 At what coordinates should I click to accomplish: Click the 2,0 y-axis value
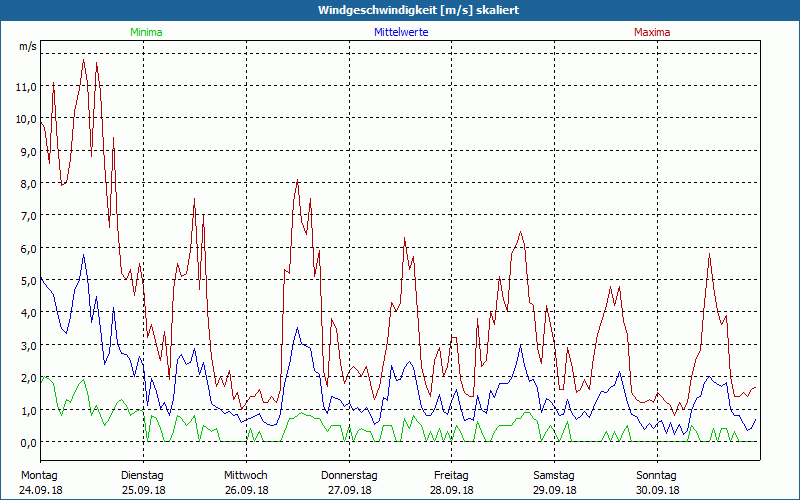(29, 378)
